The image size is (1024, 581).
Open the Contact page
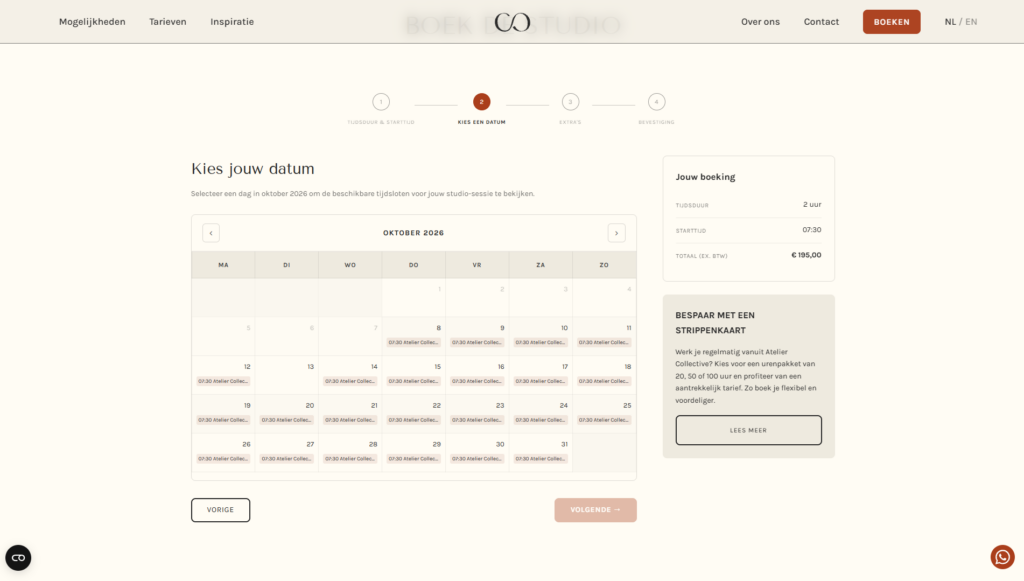pos(821,22)
